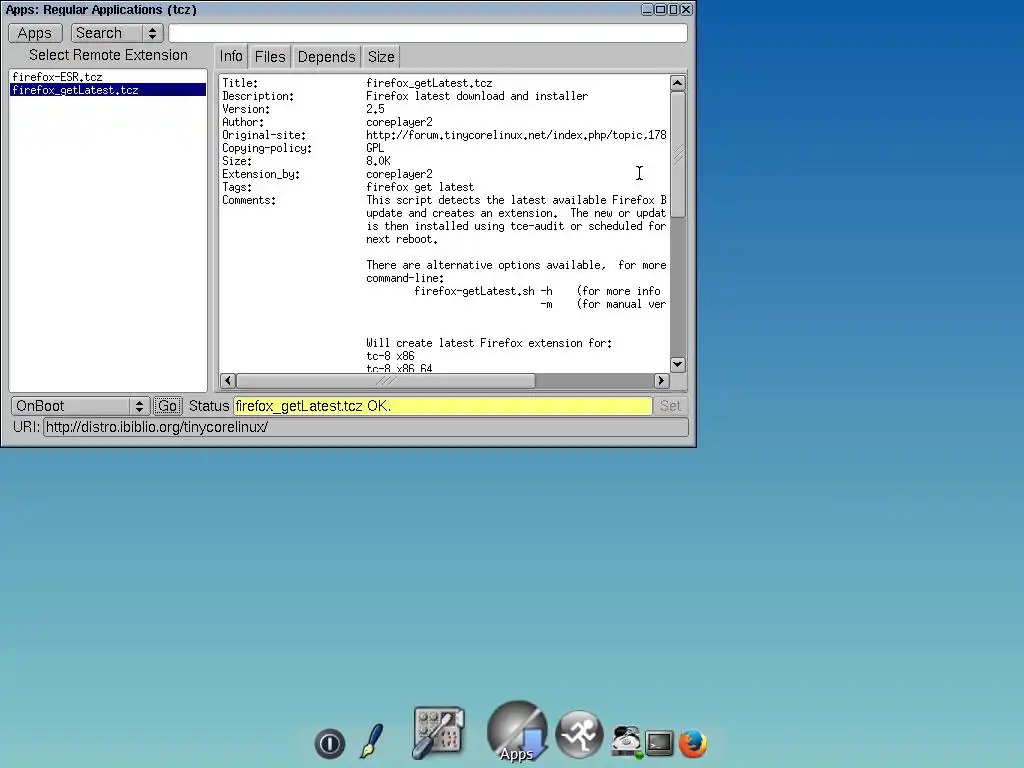The height and width of the screenshot is (768, 1024).
Task: Click the Original-site forum URL text
Action: (516, 135)
